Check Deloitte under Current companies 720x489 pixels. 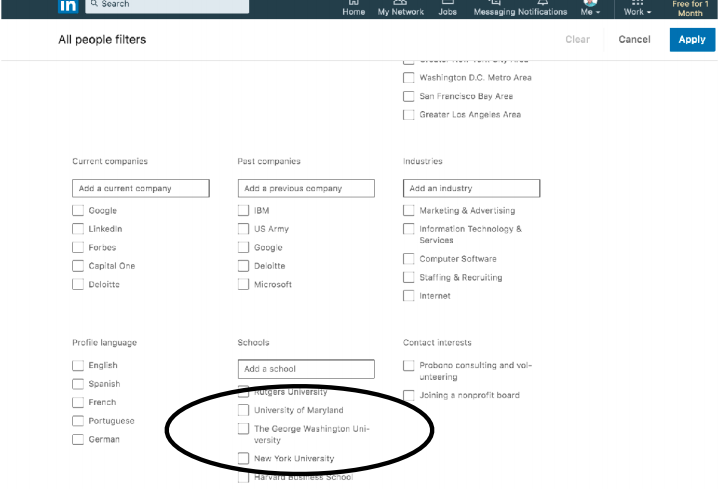(x=78, y=284)
